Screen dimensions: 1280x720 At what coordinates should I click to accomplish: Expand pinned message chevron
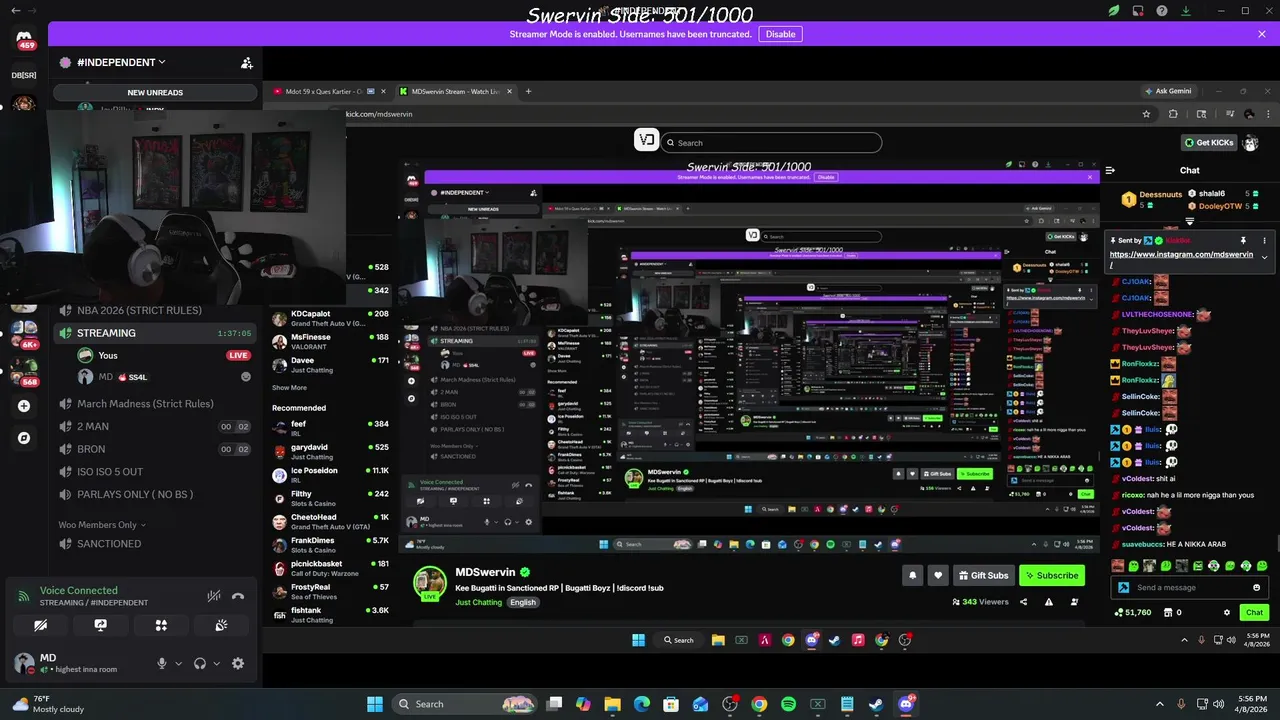pyautogui.click(x=1264, y=258)
